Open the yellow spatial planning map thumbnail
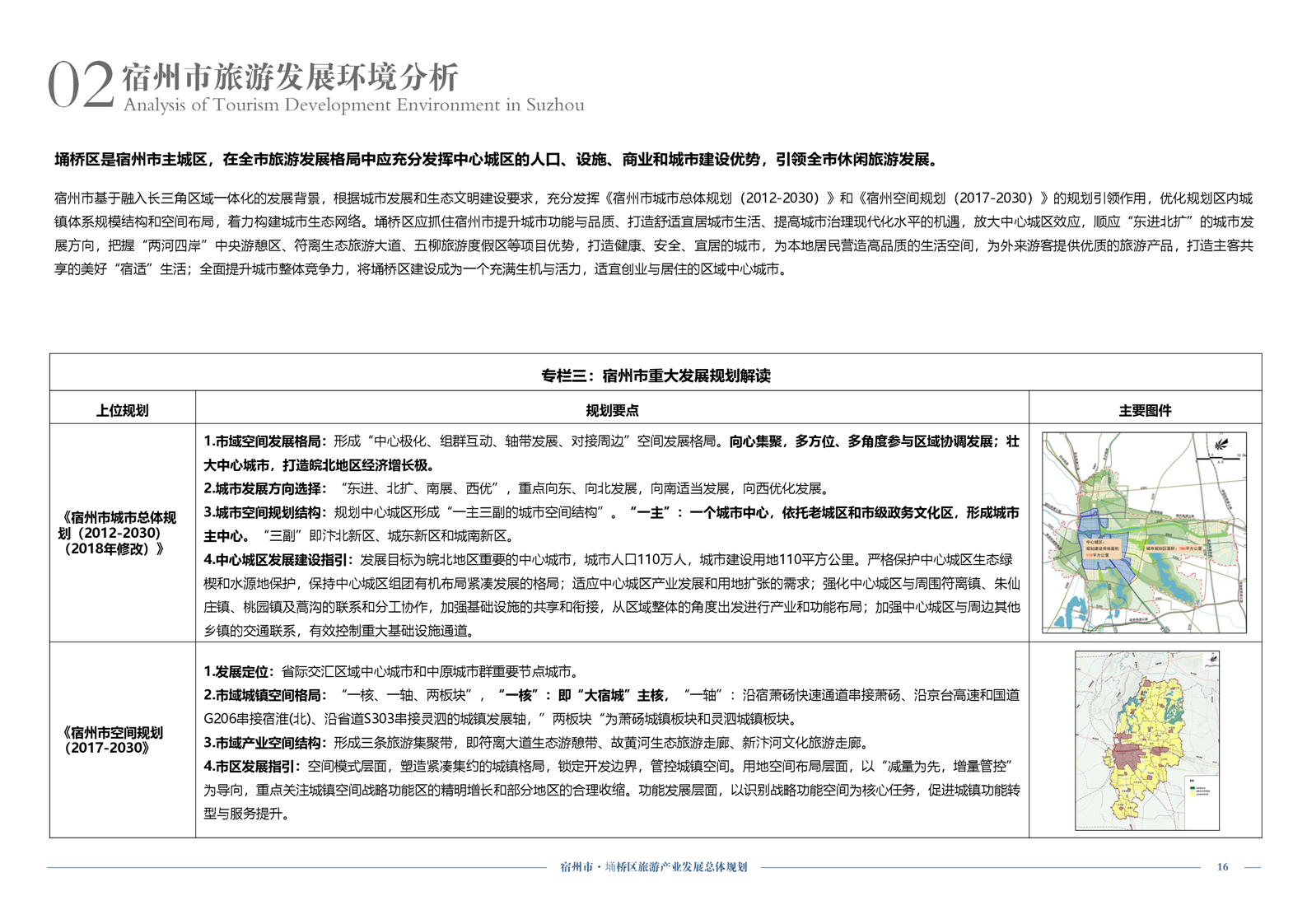Image resolution: width=1307 pixels, height=924 pixels. click(1146, 740)
